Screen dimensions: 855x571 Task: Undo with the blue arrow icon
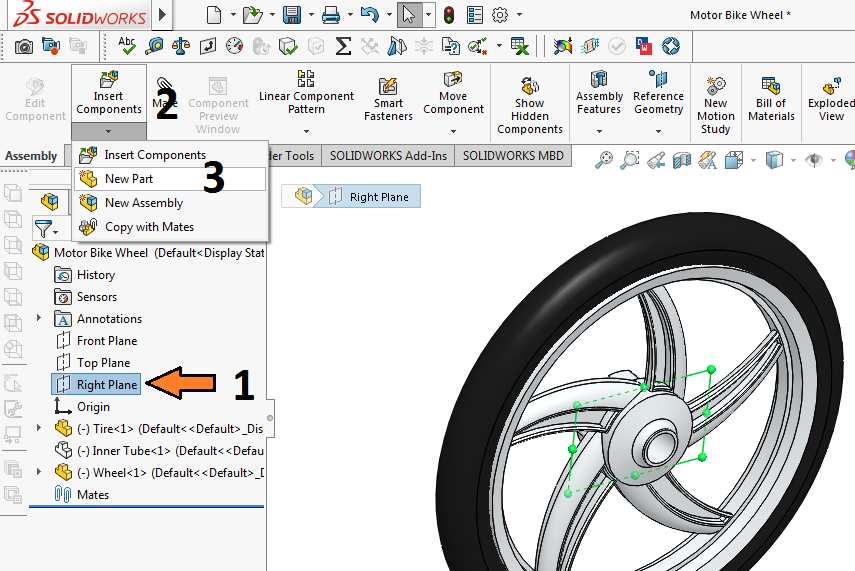(370, 15)
